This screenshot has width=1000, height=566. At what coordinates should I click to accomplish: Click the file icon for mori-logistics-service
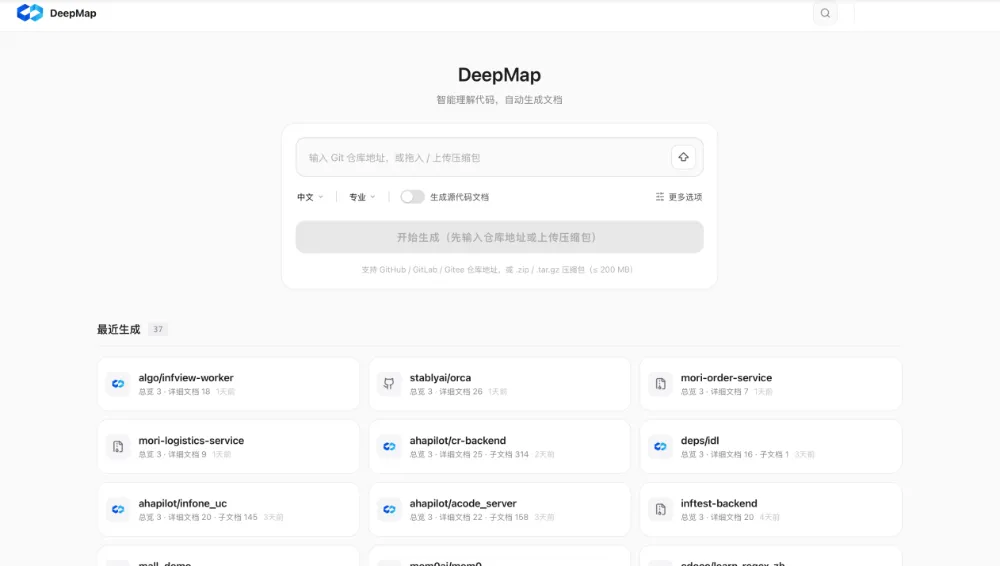click(118, 447)
